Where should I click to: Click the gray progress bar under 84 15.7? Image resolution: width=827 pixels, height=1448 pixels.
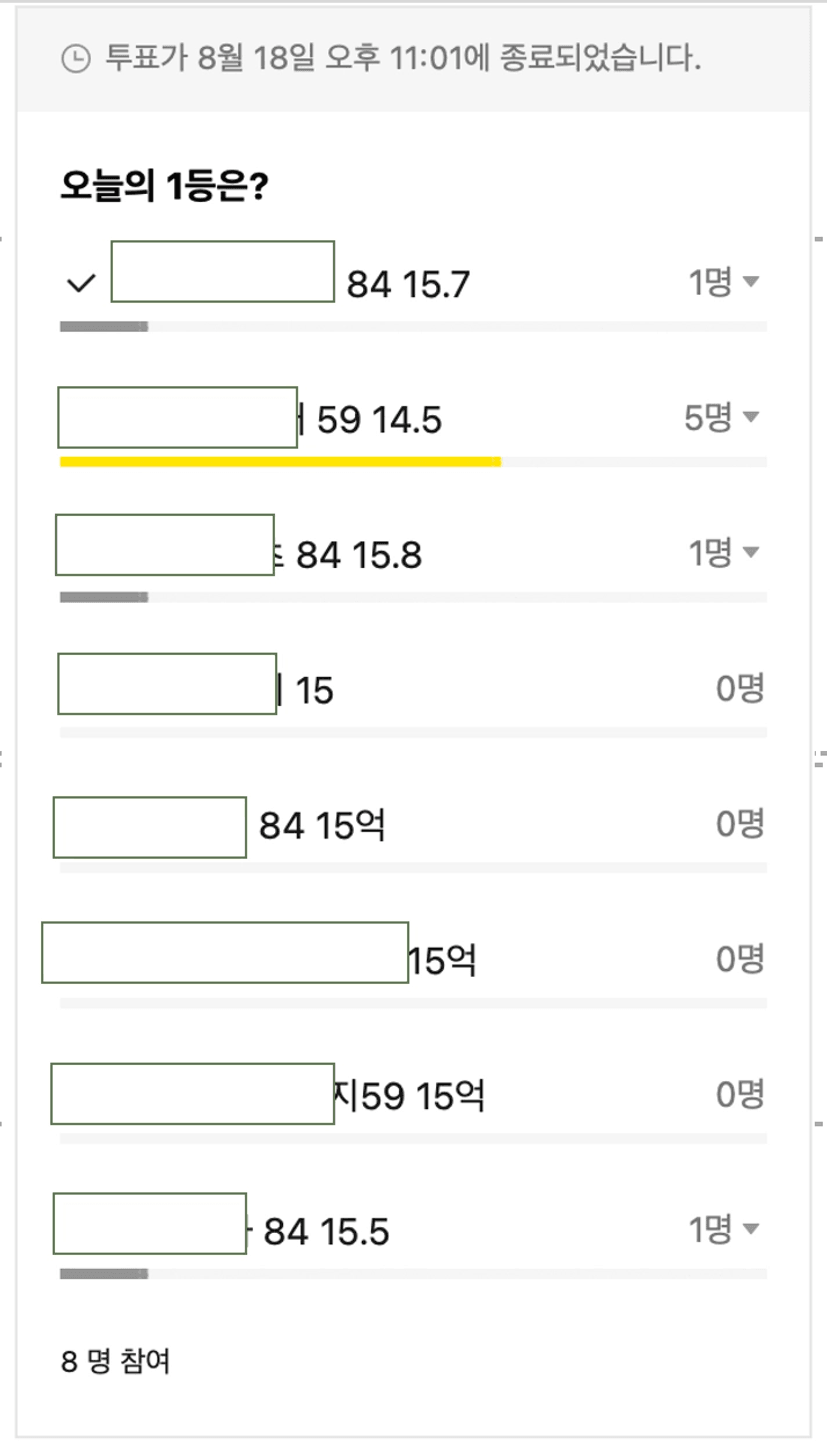point(104,326)
